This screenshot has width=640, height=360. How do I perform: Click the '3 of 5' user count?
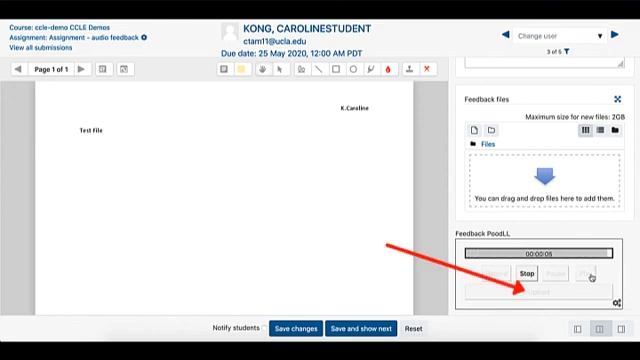click(554, 52)
